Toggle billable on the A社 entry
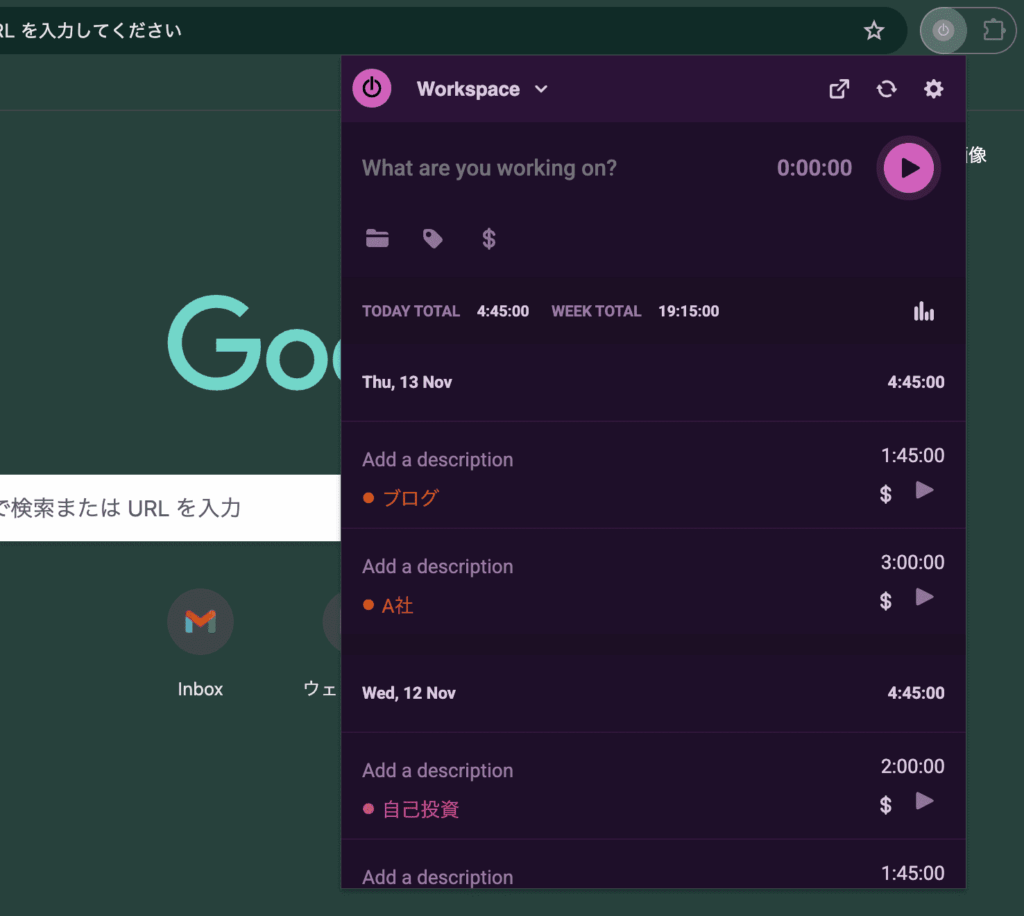1024x916 pixels. tap(885, 601)
